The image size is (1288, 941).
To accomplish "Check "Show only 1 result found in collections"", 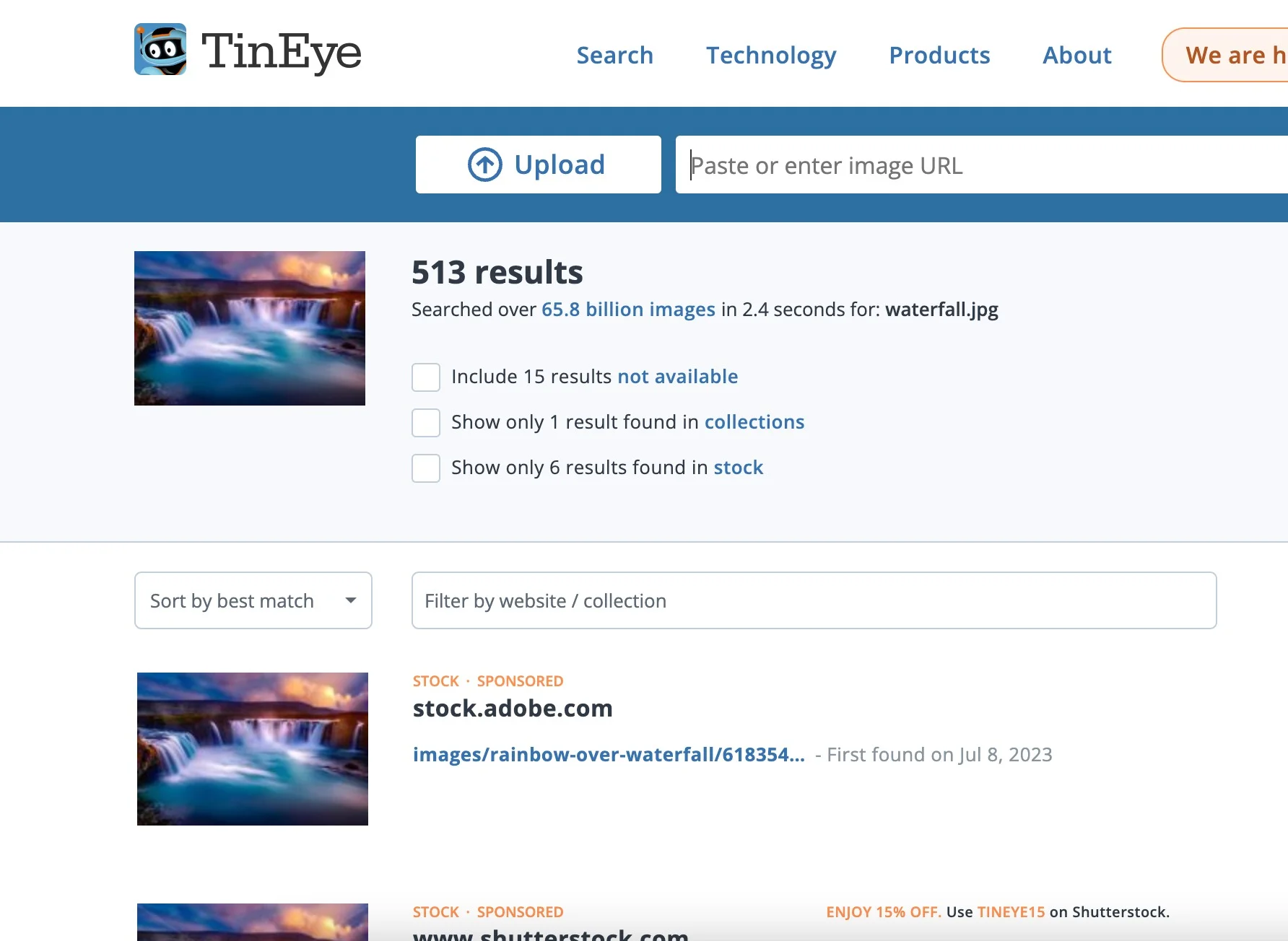I will [x=426, y=422].
